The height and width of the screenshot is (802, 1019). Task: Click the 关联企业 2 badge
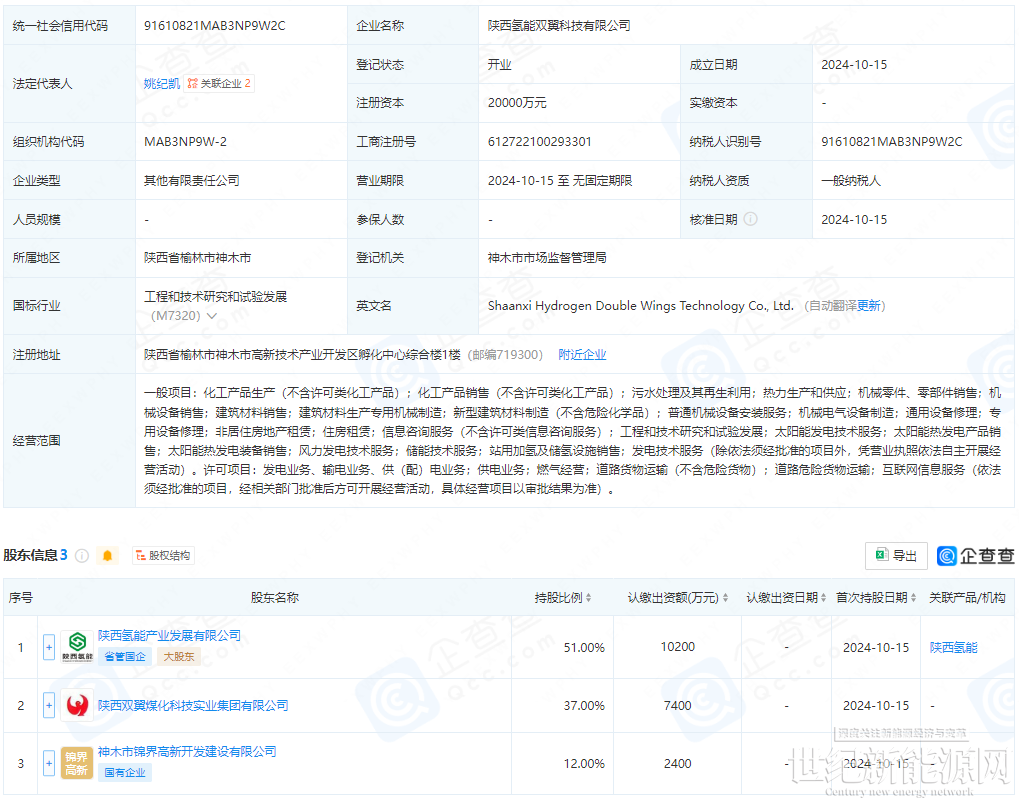coord(219,84)
